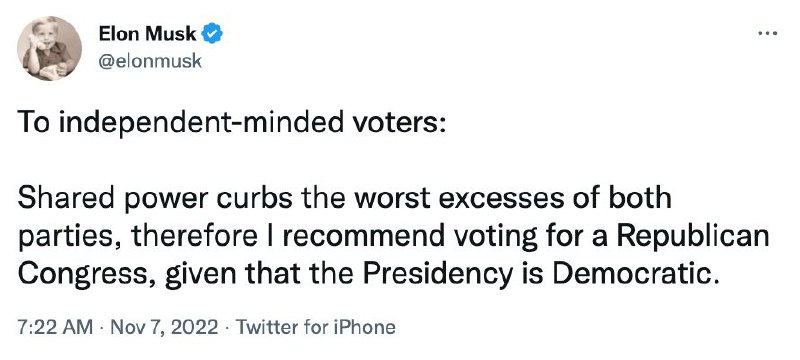Select the Nov 7, 2022 date
The height and width of the screenshot is (360, 800).
pyautogui.click(x=164, y=327)
